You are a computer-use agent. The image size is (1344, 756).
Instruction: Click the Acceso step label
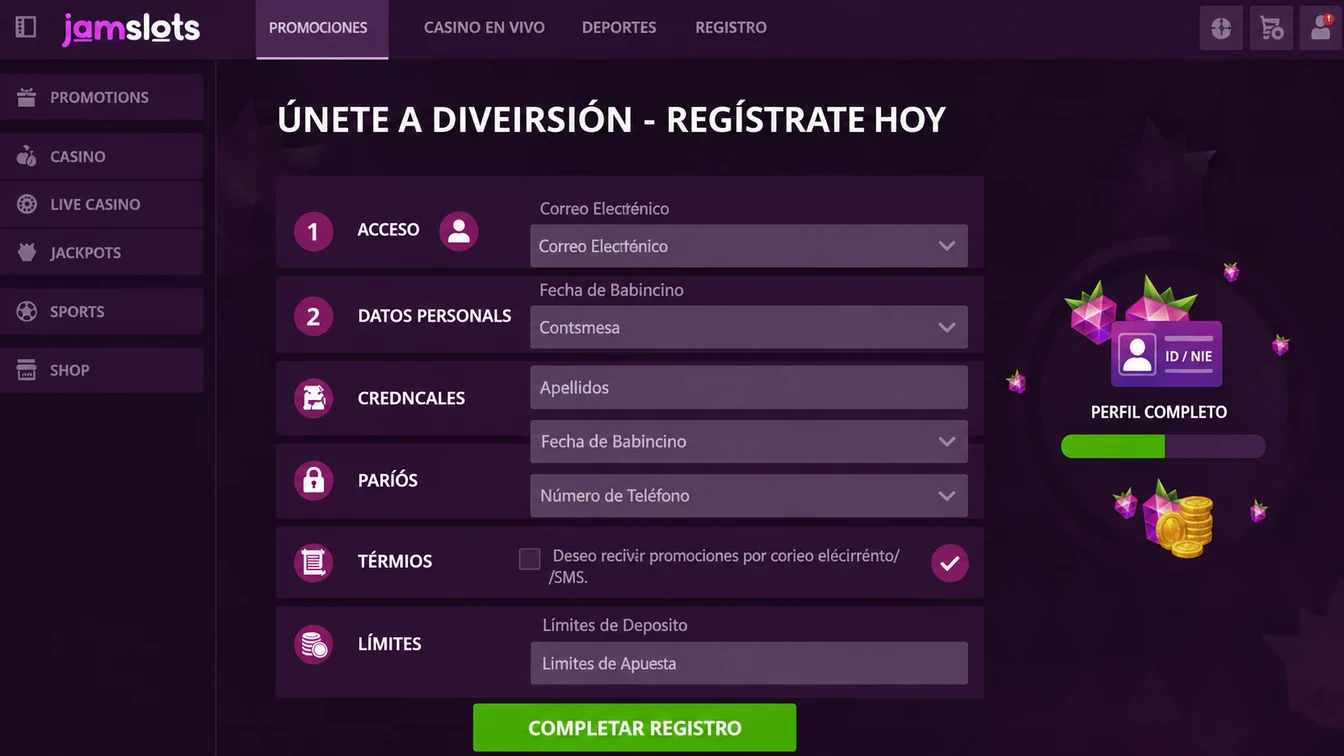(x=388, y=229)
